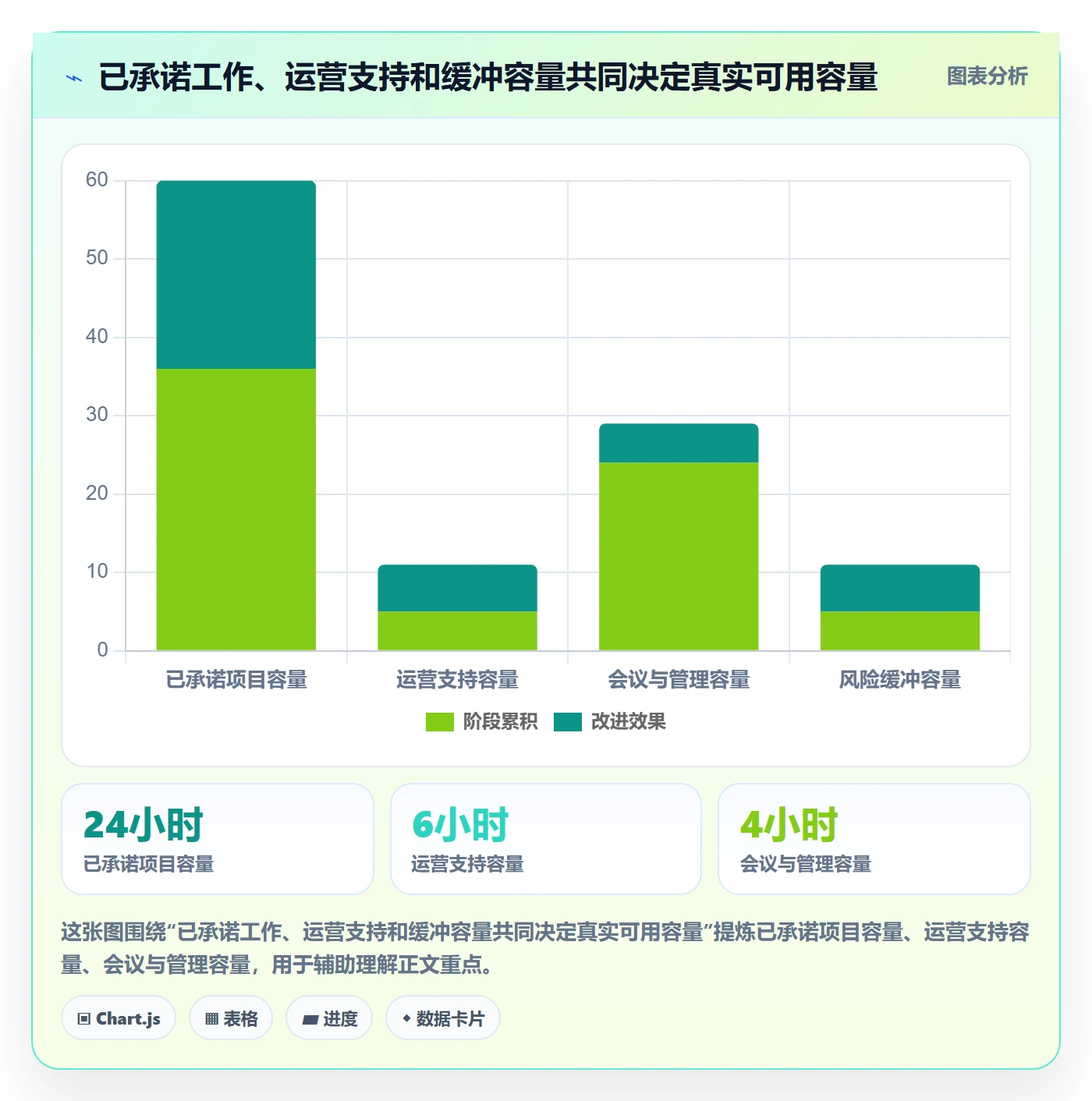Open the 6小时 运营支持容量 data card
This screenshot has width=1092, height=1101.
pos(546,839)
